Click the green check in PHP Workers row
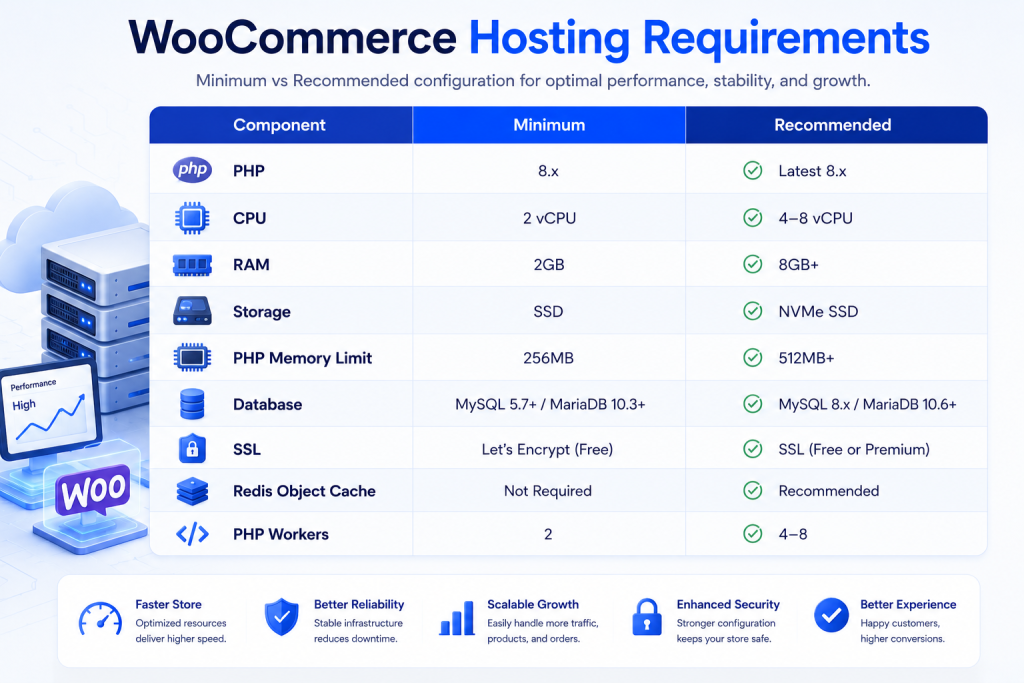1024x683 pixels. 752,533
